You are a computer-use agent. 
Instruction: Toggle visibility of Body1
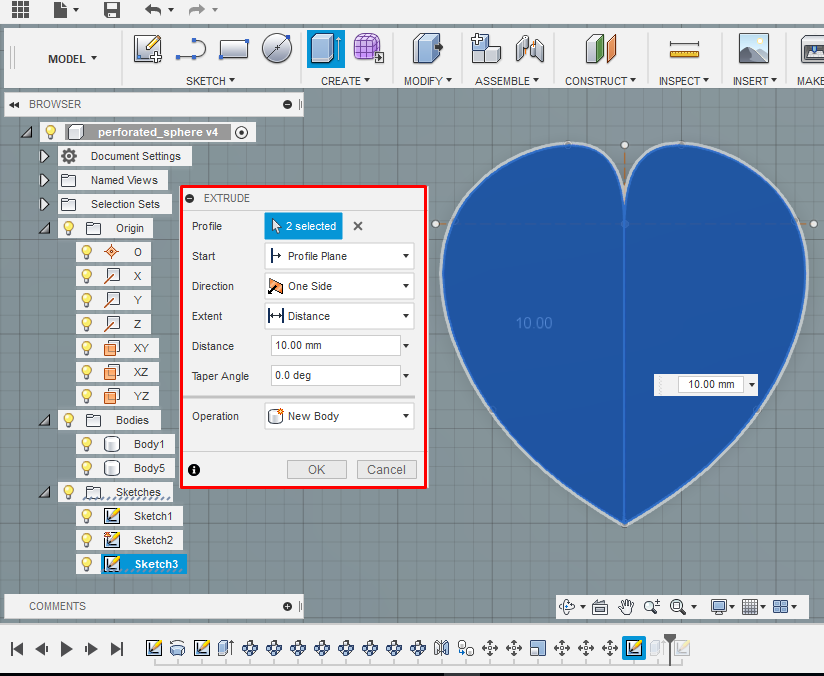pos(87,444)
